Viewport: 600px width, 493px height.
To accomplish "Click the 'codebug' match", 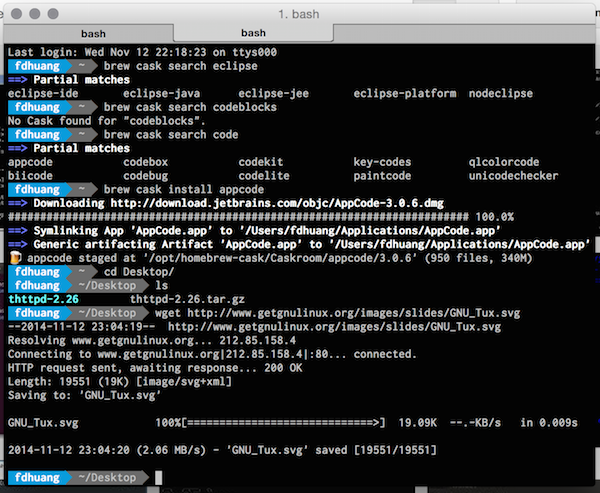I will 145,176.
